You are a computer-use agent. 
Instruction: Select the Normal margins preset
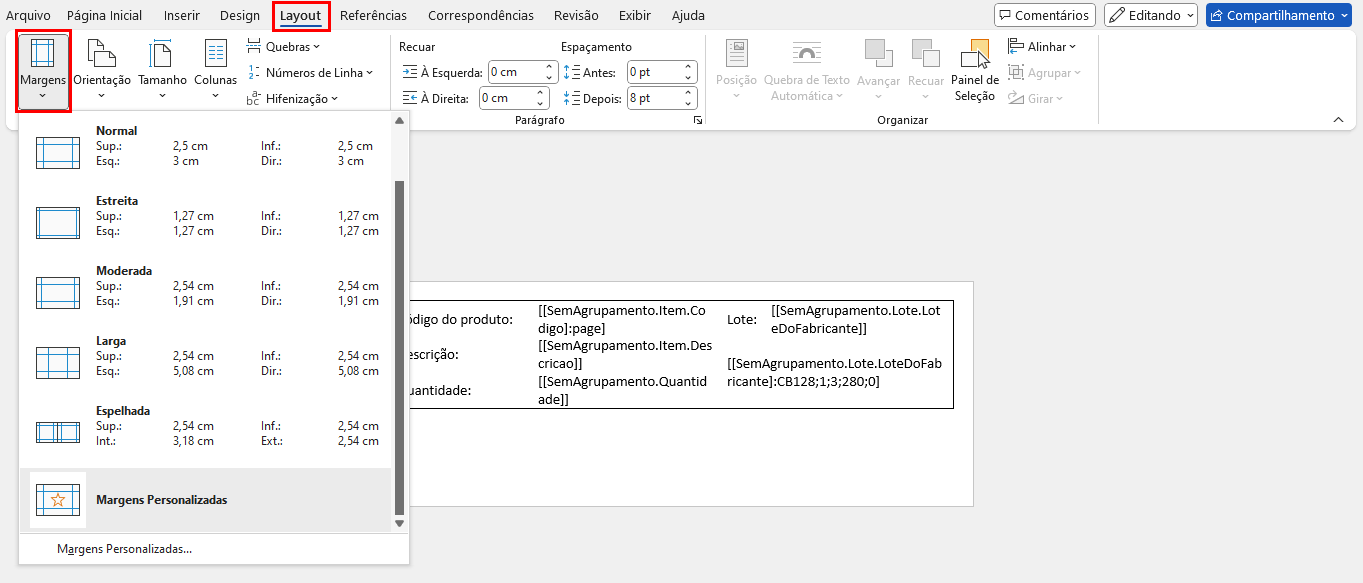point(205,146)
